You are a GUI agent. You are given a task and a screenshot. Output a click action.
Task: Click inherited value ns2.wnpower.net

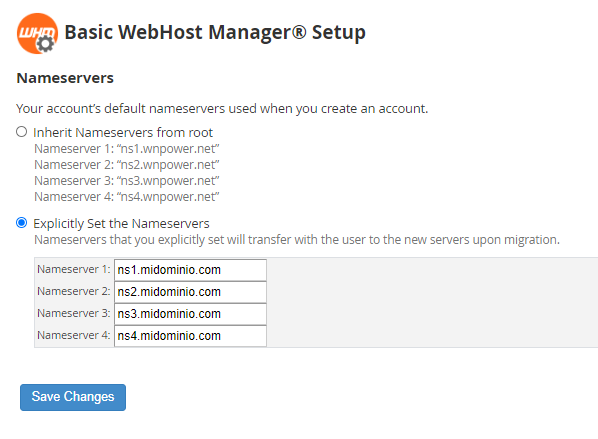click(168, 165)
